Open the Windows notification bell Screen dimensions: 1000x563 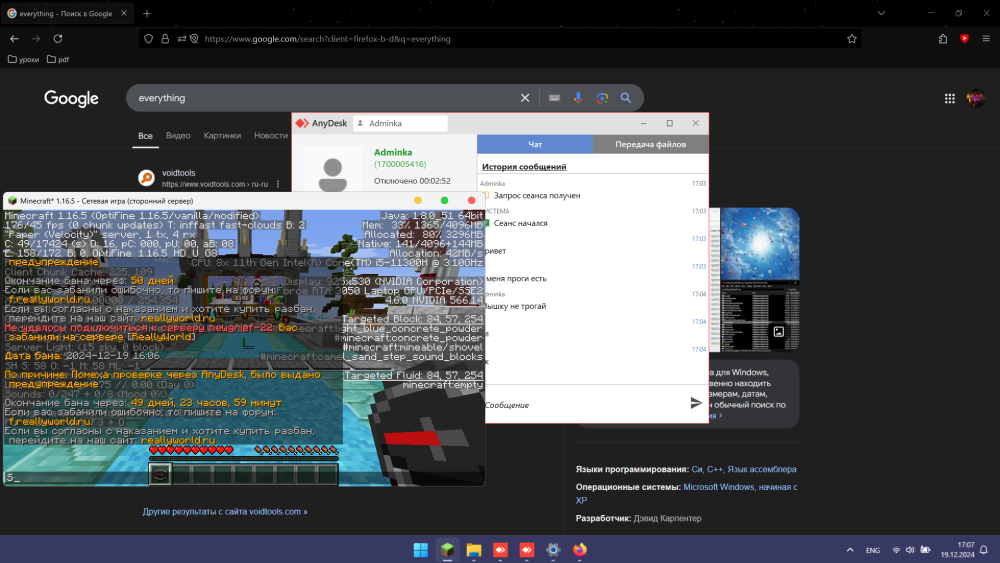(984, 550)
